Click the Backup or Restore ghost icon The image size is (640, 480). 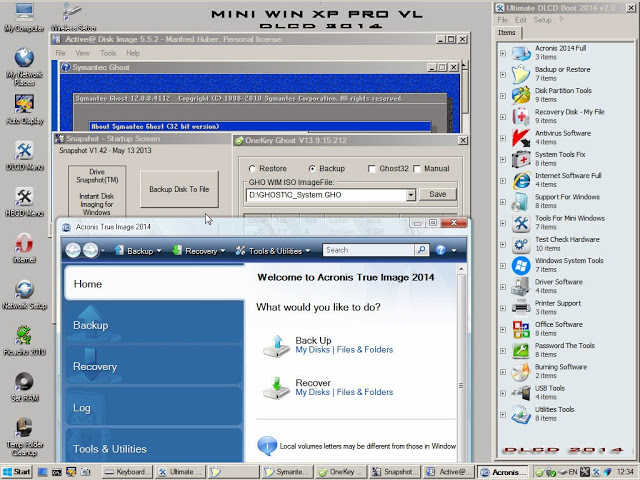click(521, 74)
